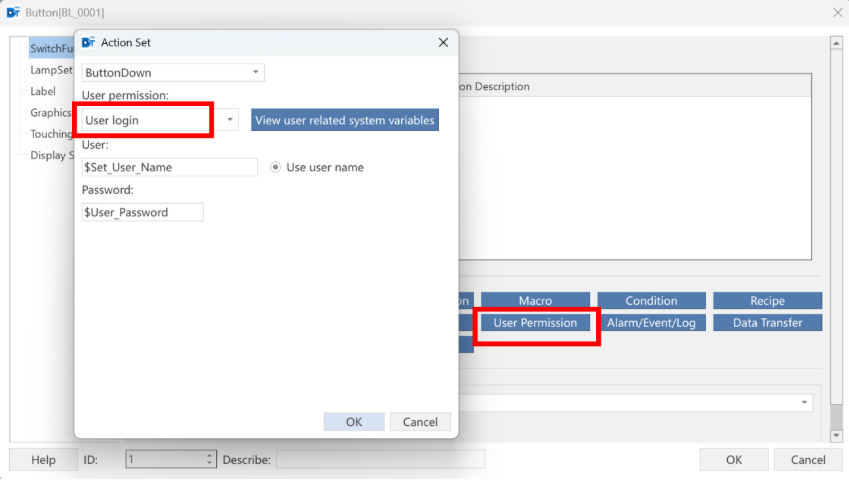This screenshot has height=480, width=849.
Task: Click the $User_Password field
Action: click(142, 212)
